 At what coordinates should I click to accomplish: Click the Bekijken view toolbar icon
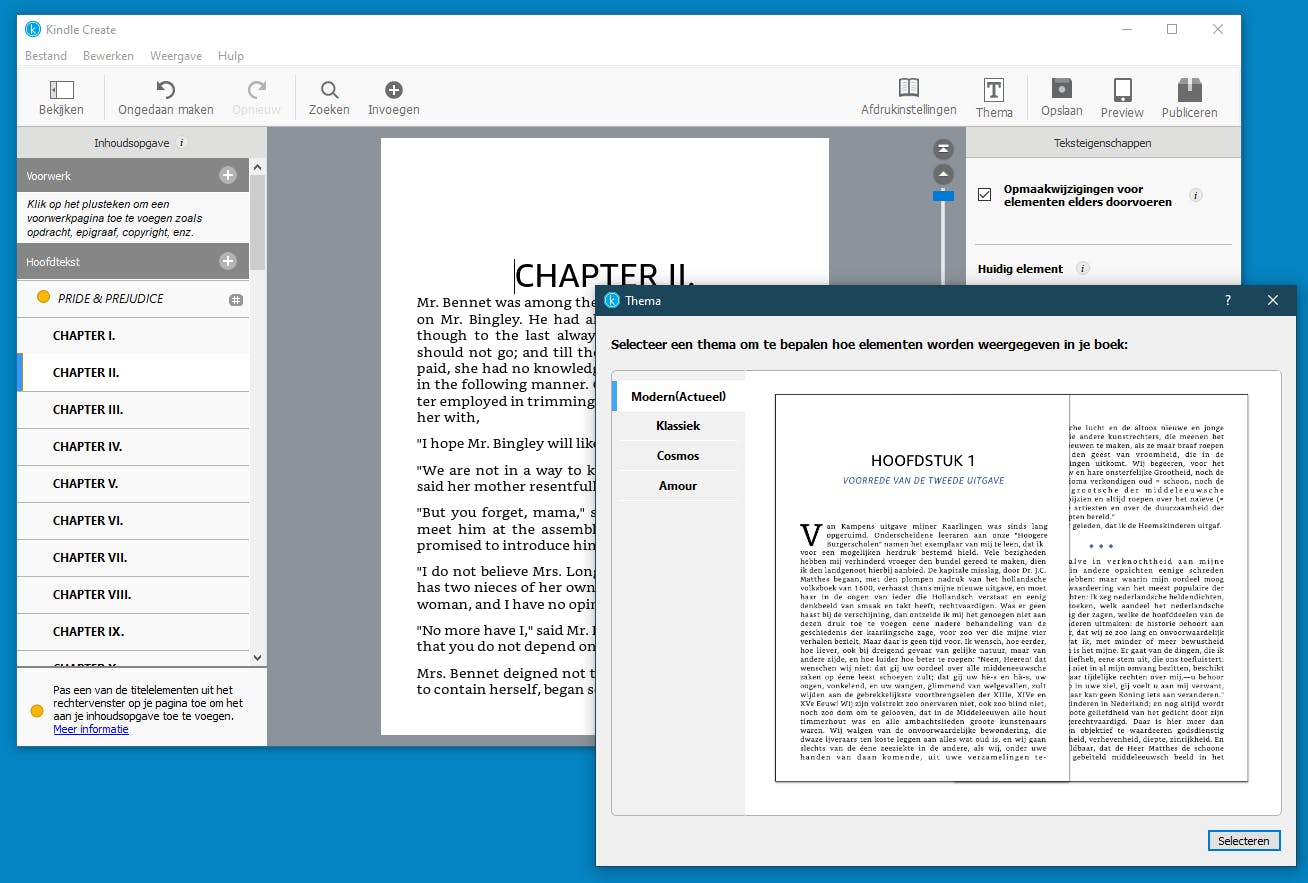[x=61, y=97]
